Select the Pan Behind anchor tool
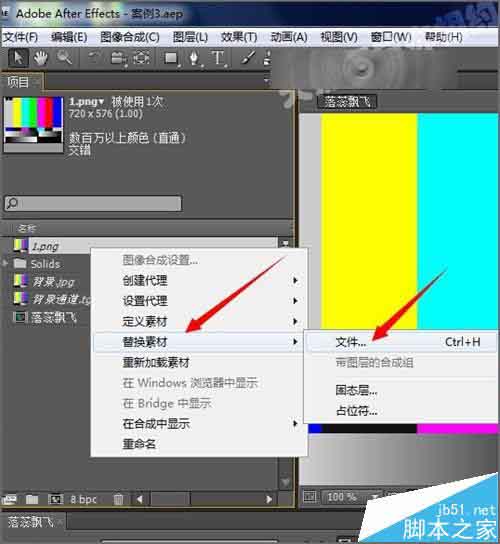Viewport: 500px width, 544px height. (x=142, y=58)
